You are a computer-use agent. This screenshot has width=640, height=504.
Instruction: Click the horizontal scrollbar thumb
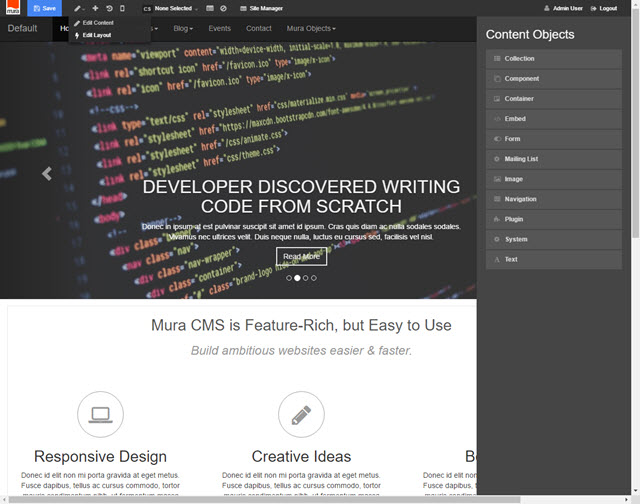pos(264,500)
